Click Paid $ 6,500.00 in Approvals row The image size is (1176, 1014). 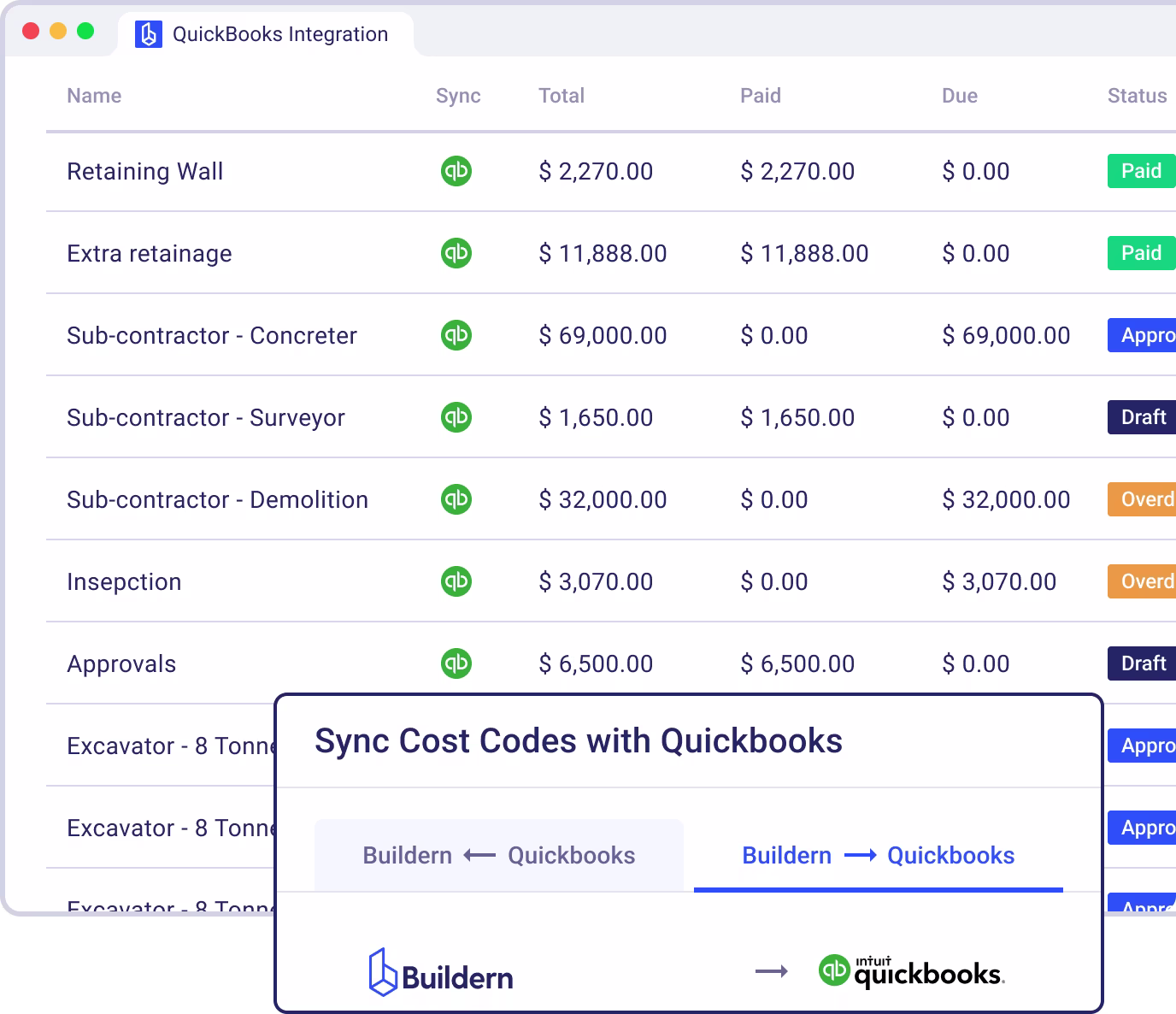797,664
